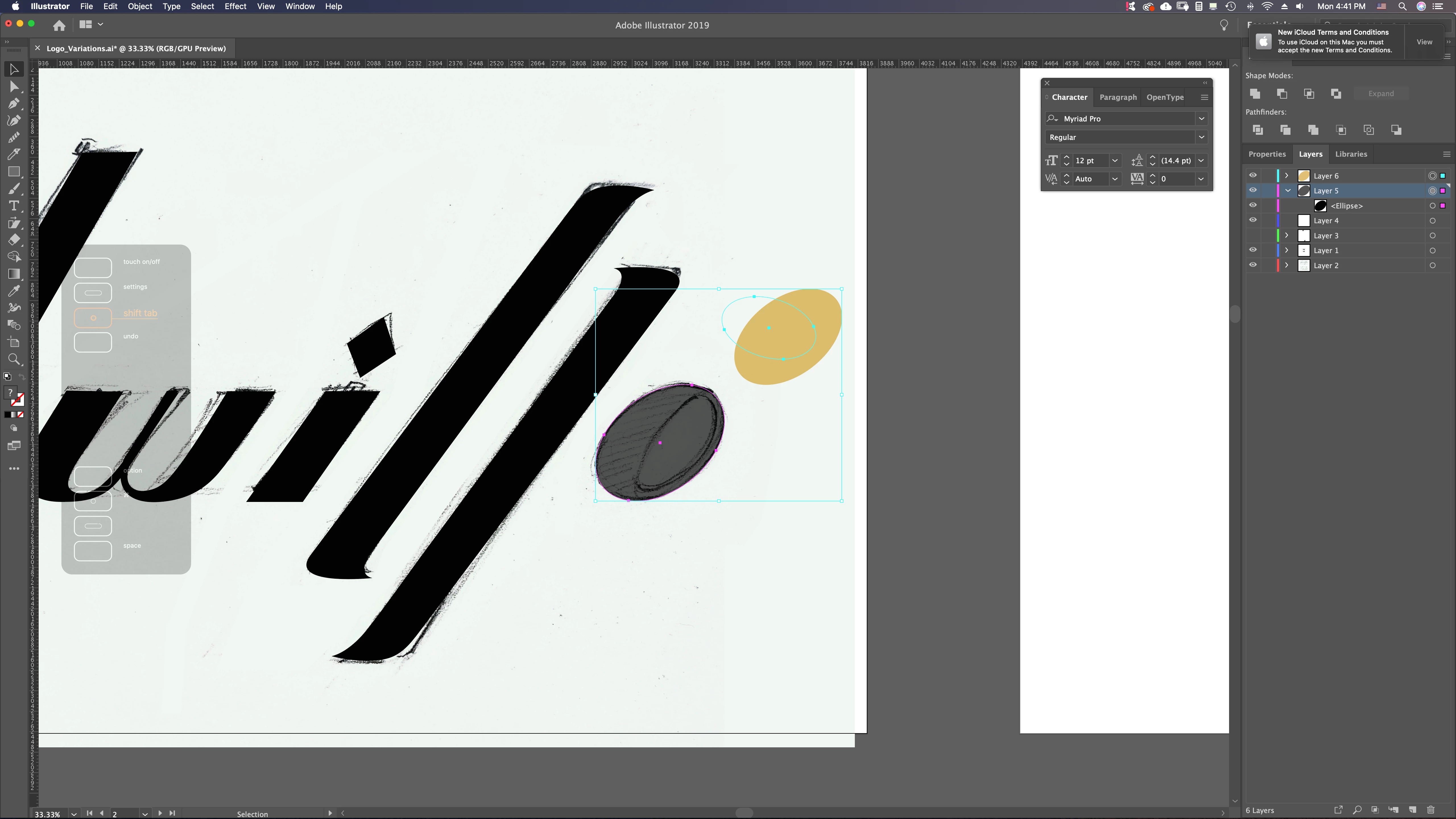Toggle visibility of Layer 2
This screenshot has width=1456, height=819.
pyautogui.click(x=1252, y=265)
